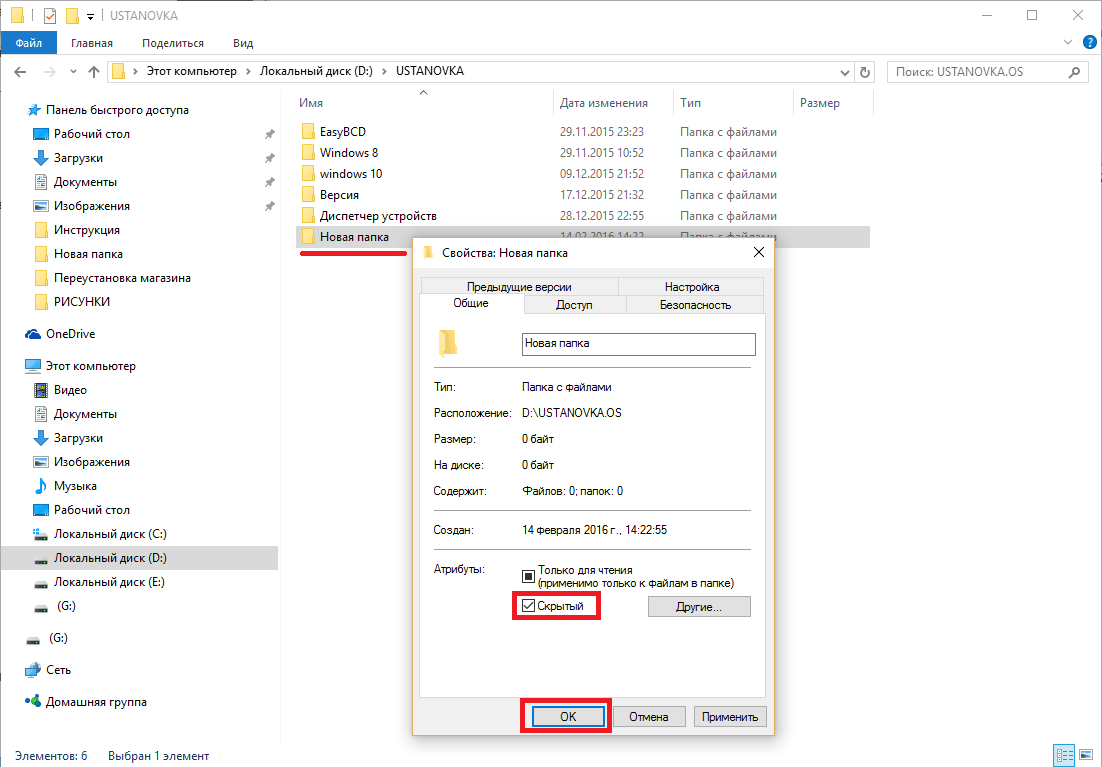The image size is (1102, 767).
Task: Open OneDrive in the navigation pane
Action: click(70, 334)
